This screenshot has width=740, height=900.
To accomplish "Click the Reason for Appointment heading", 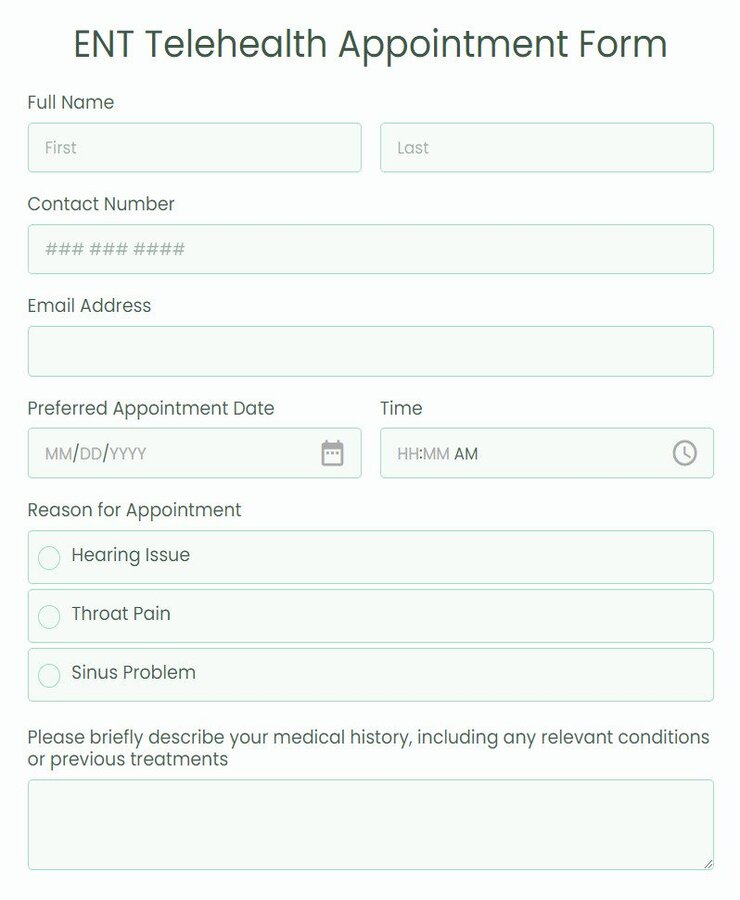I will (133, 510).
